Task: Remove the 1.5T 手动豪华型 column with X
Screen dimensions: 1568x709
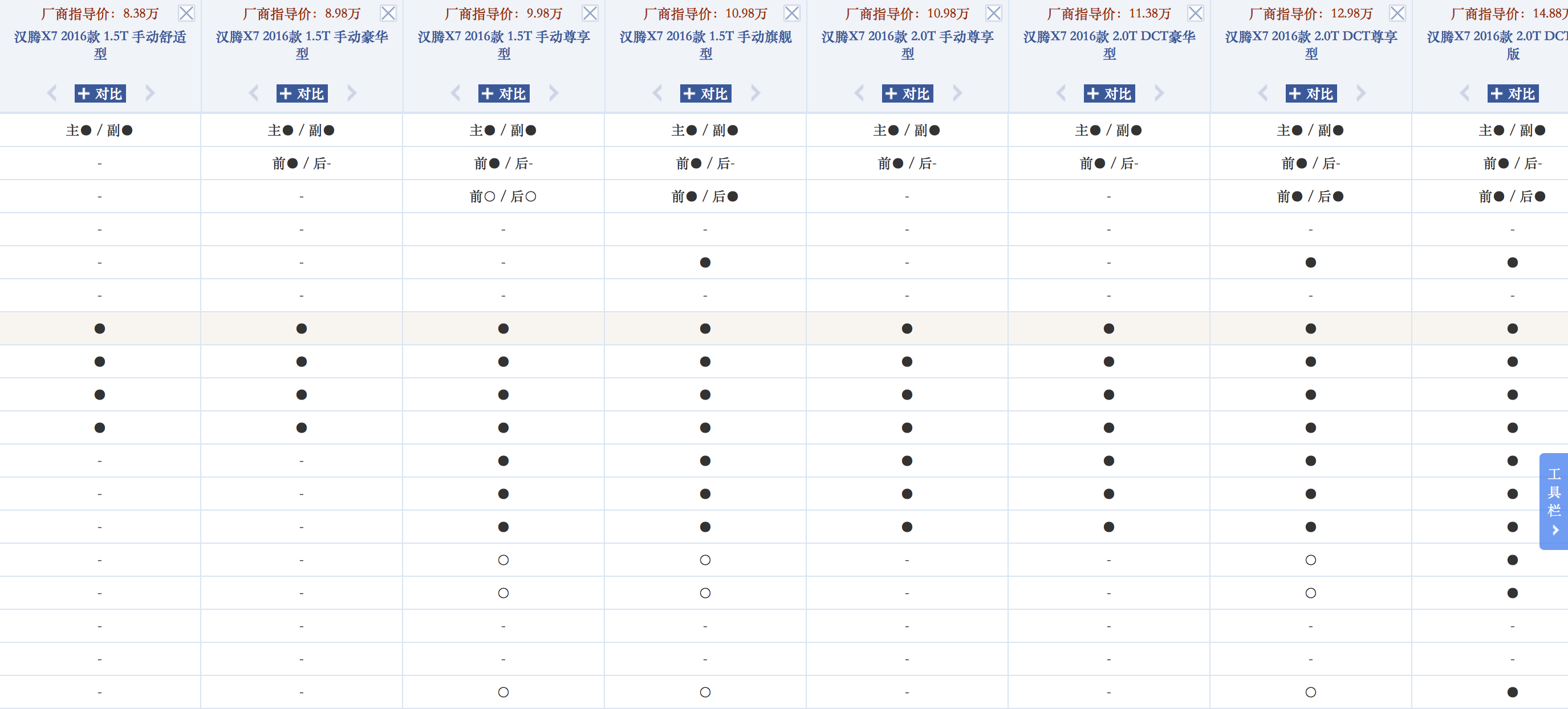Action: pyautogui.click(x=388, y=13)
